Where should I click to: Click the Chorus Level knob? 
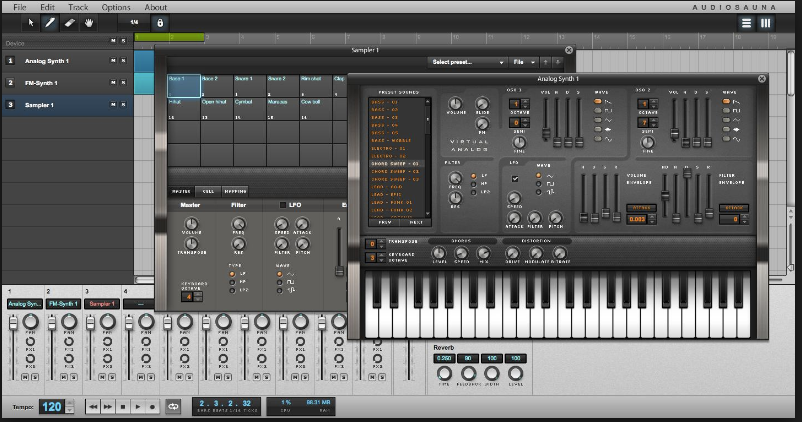point(439,253)
